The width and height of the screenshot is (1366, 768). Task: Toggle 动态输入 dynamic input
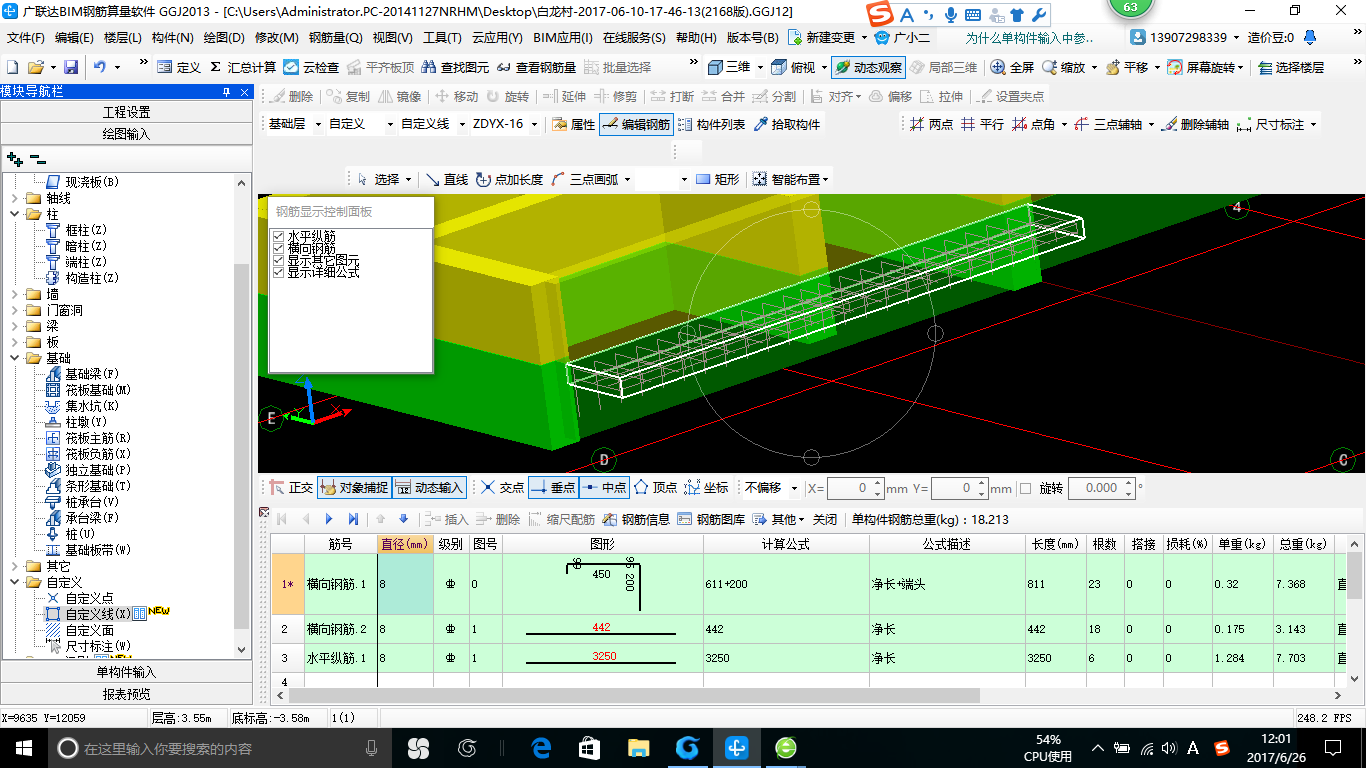pyautogui.click(x=430, y=488)
